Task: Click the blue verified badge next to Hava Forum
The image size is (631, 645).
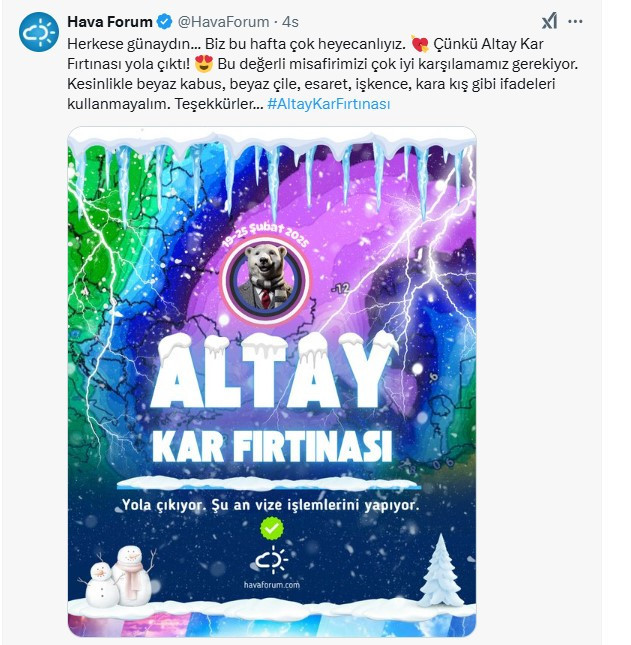Action: point(165,21)
